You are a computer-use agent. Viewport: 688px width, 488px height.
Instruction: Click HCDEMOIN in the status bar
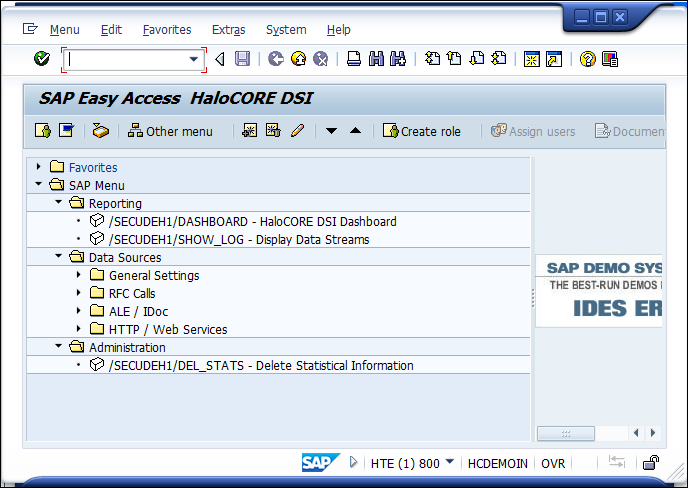click(x=498, y=463)
